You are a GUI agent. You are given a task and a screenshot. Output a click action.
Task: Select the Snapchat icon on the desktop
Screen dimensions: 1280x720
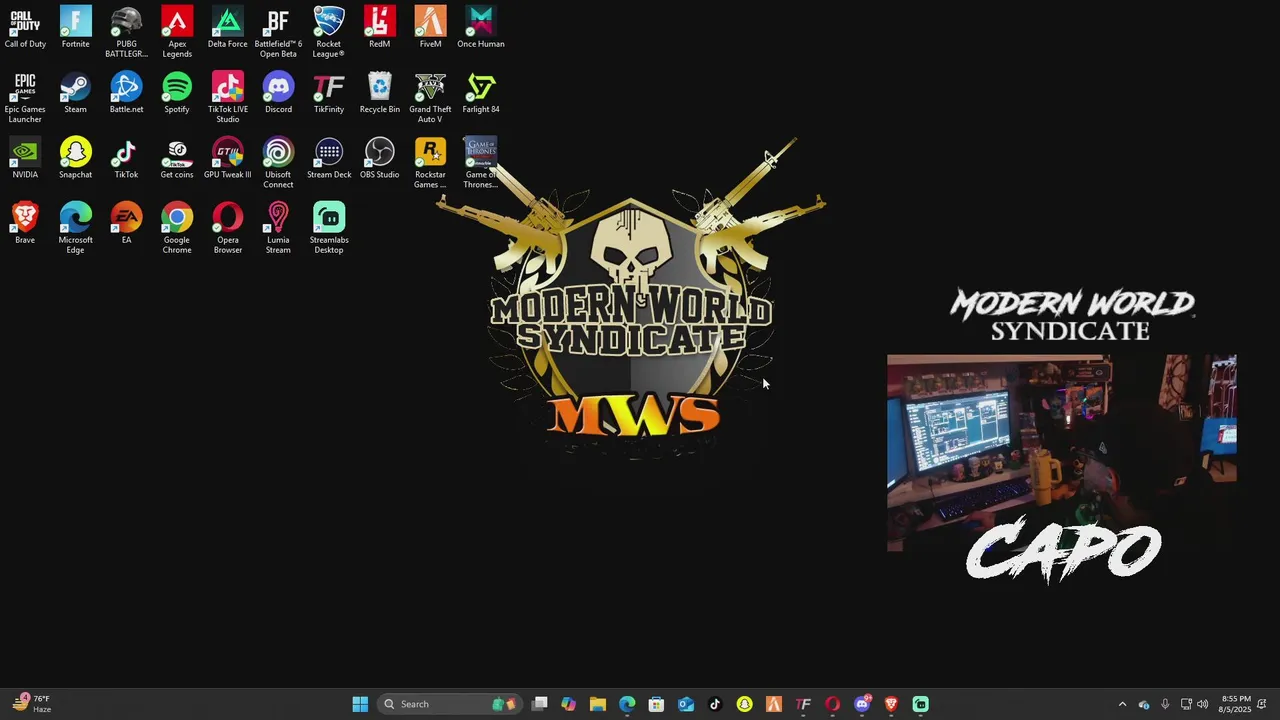[75, 158]
